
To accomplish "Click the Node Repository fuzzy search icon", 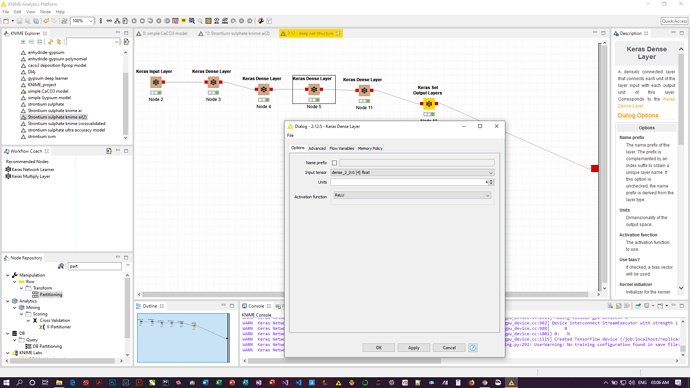I will 61,266.
